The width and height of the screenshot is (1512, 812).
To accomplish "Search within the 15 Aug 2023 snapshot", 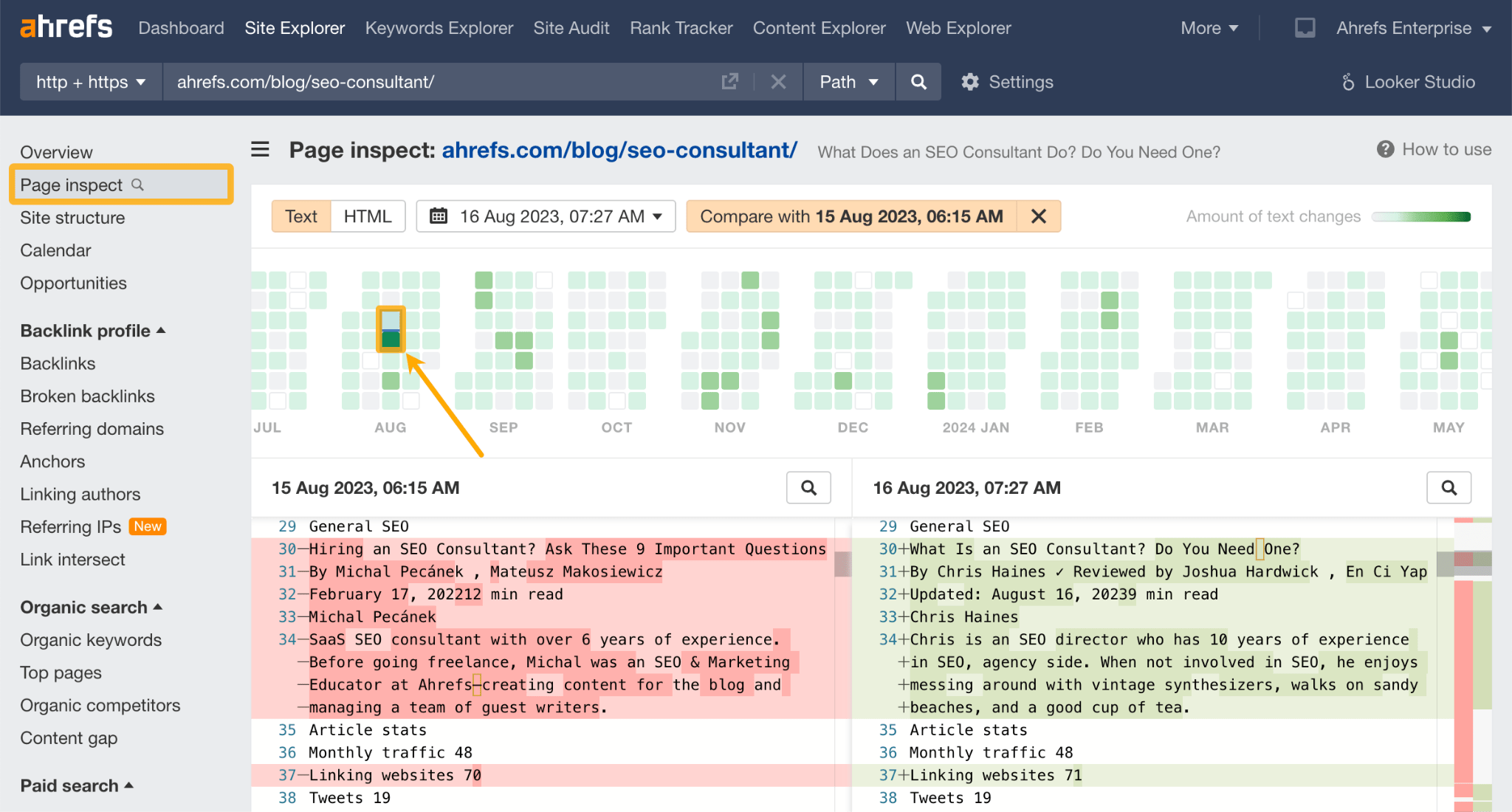I will click(x=808, y=488).
